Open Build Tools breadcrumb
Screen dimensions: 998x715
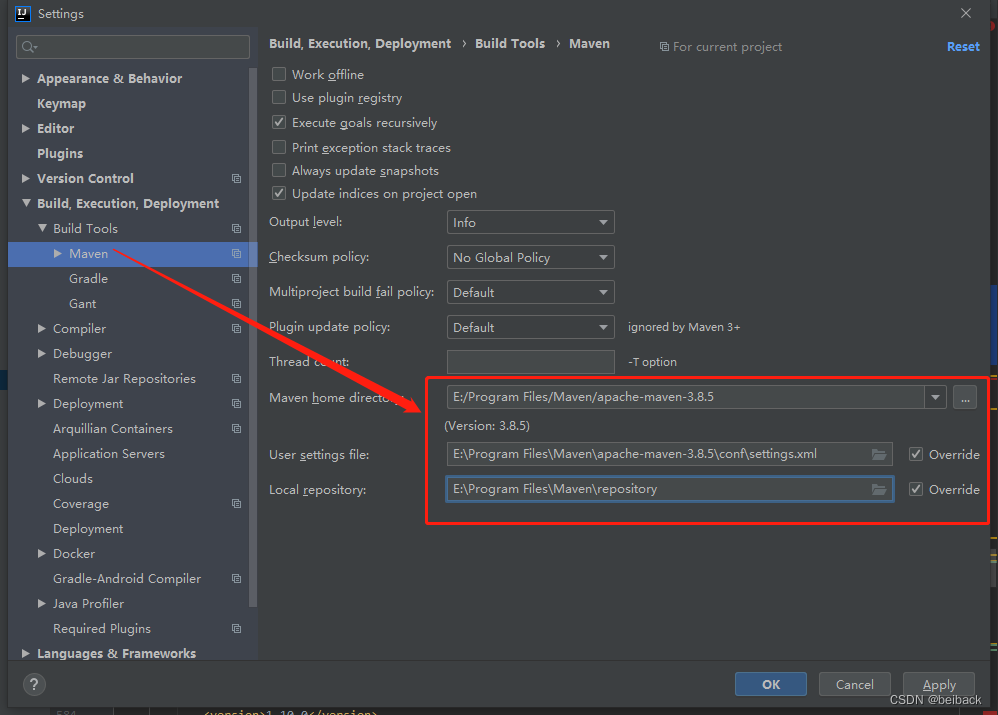click(x=510, y=44)
